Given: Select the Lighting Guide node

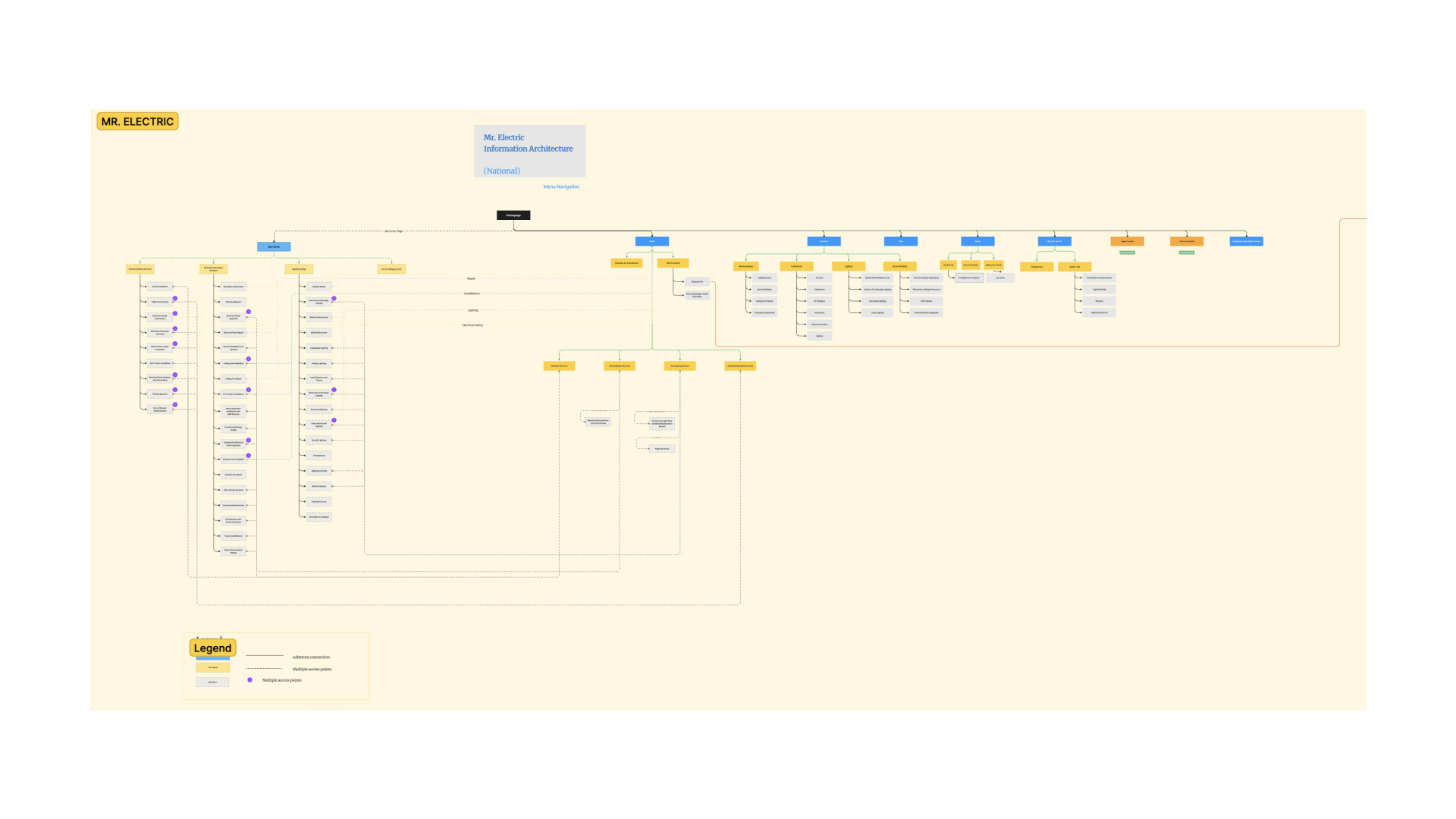Looking at the screenshot, I should [x=1099, y=289].
